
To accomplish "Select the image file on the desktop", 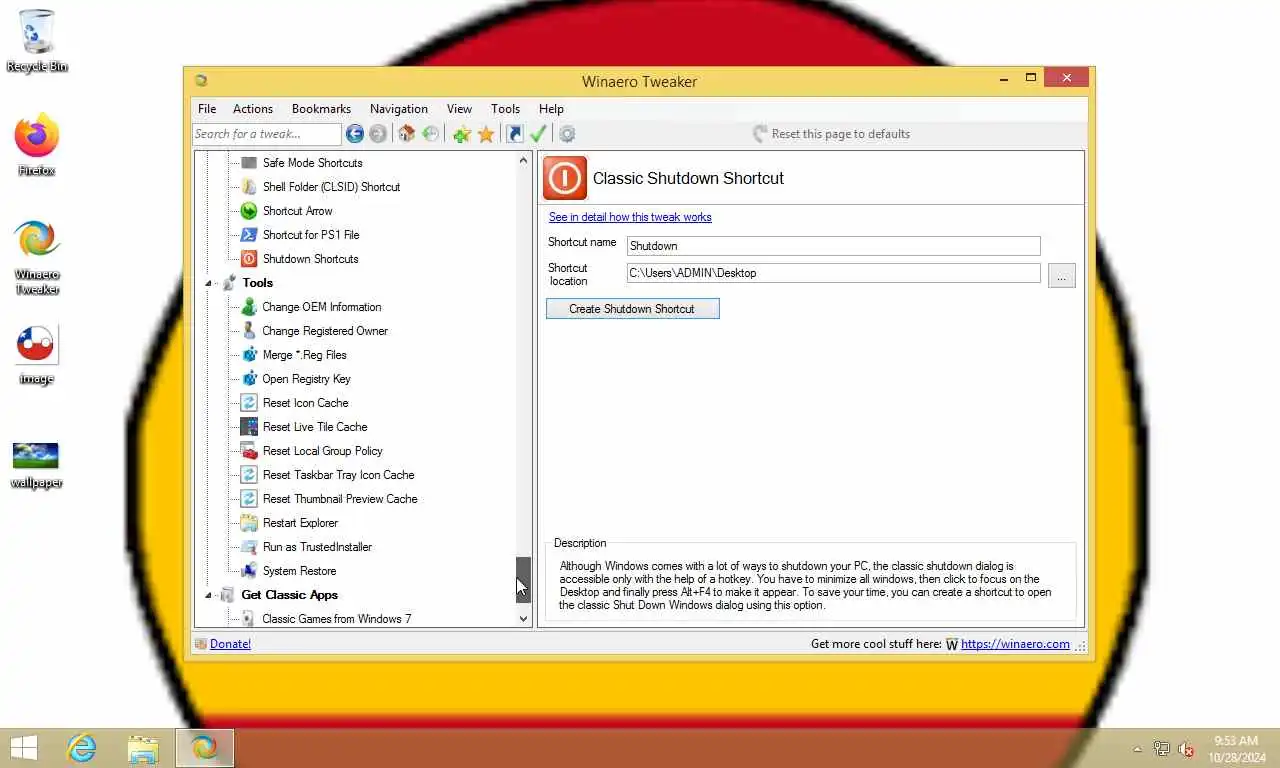I will (37, 354).
